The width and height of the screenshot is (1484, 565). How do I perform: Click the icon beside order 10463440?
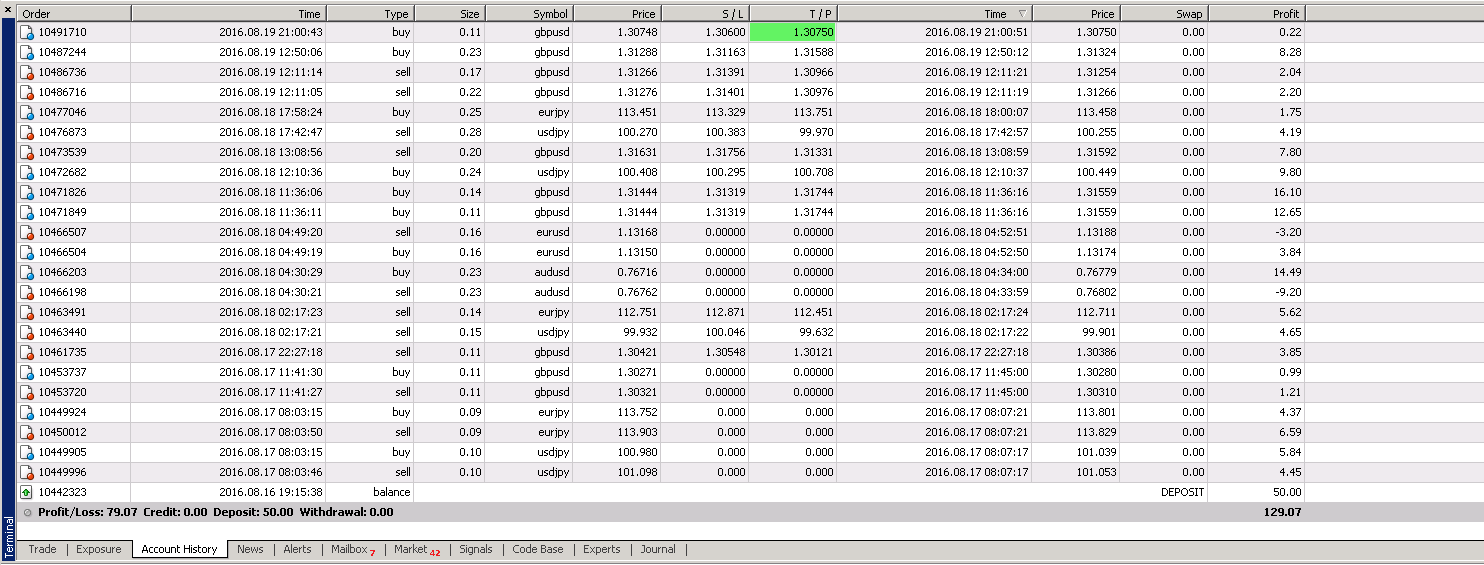[x=27, y=332]
